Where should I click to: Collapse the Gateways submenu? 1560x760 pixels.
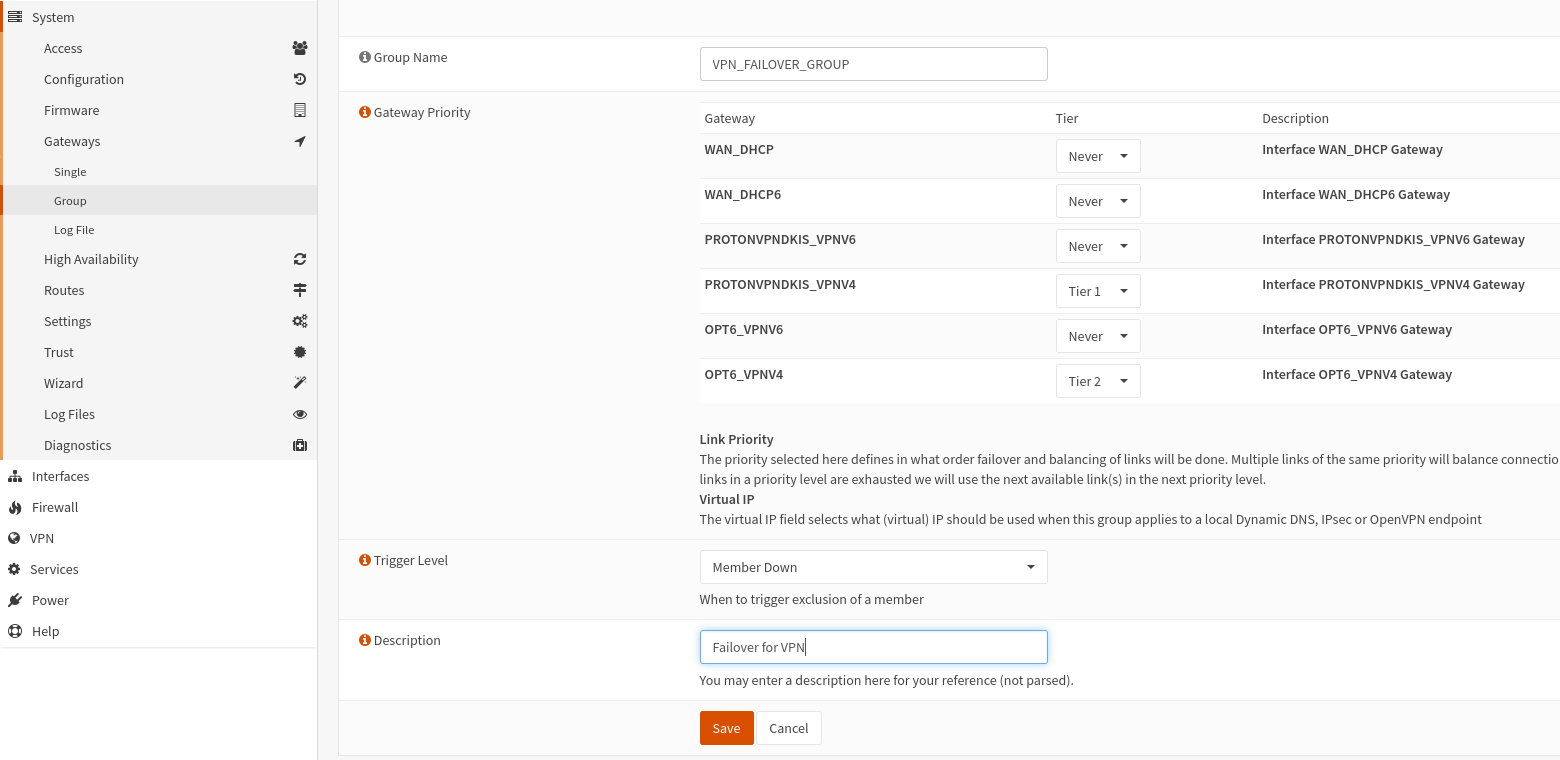click(x=160, y=141)
